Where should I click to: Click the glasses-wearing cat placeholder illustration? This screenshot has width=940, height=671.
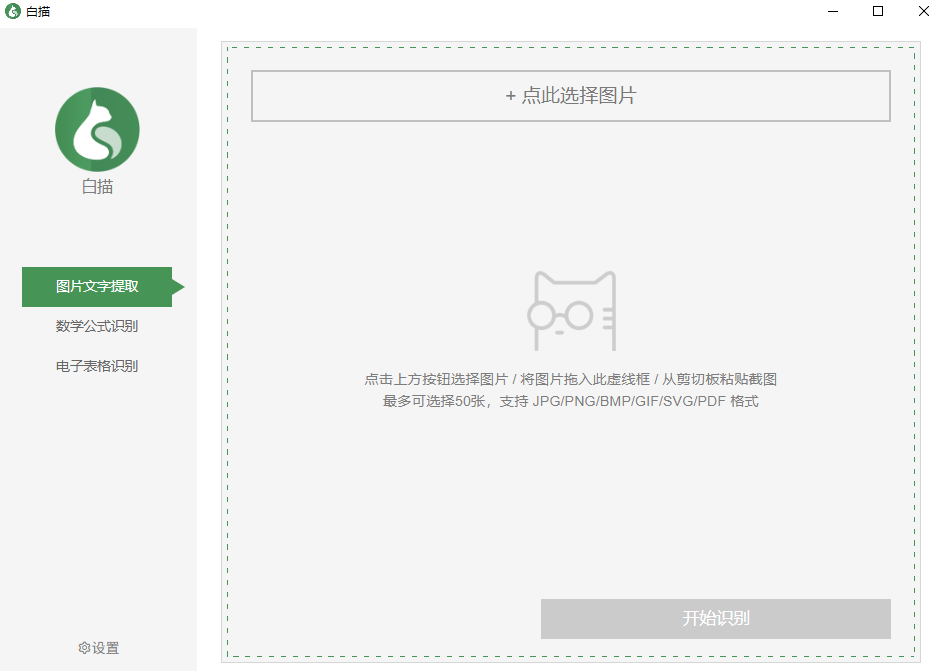click(x=572, y=311)
